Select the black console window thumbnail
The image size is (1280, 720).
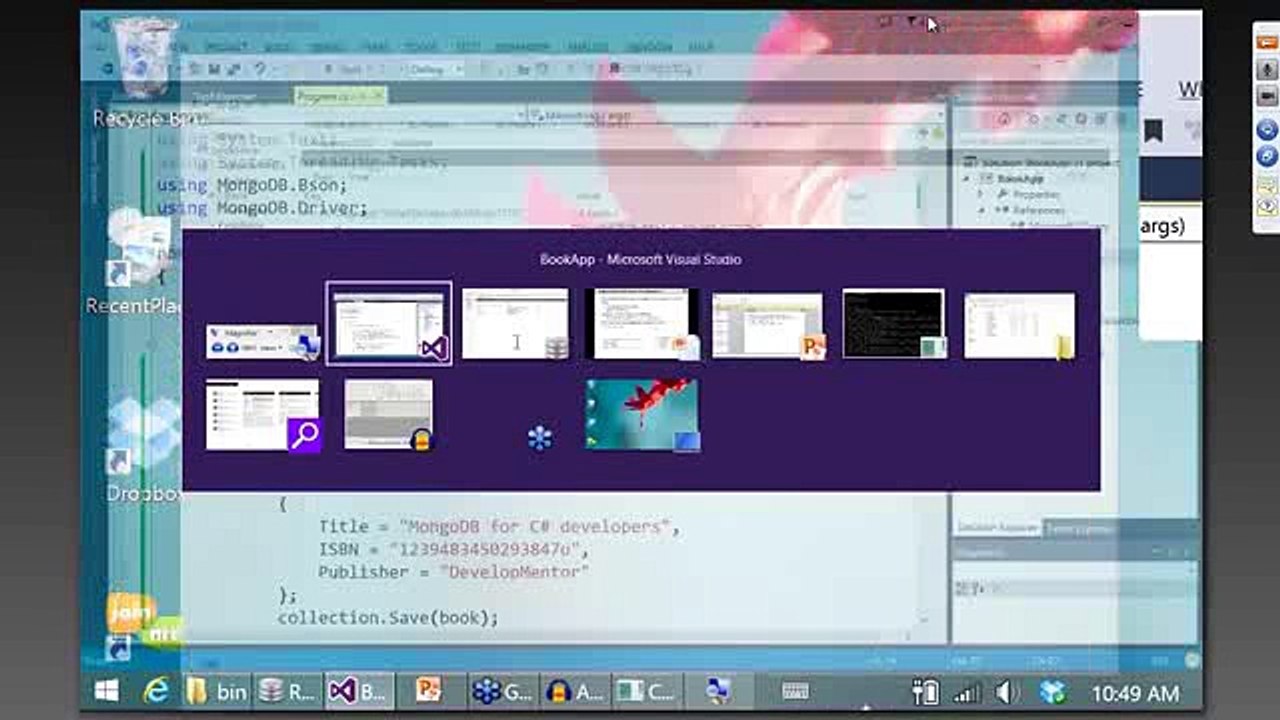894,324
